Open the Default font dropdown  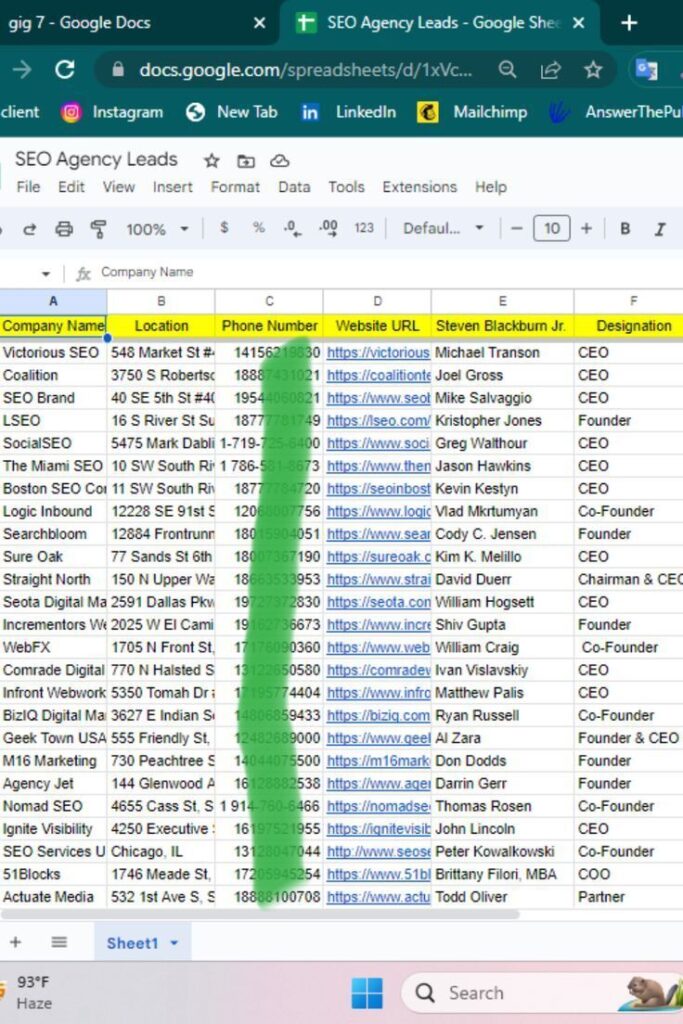[443, 229]
